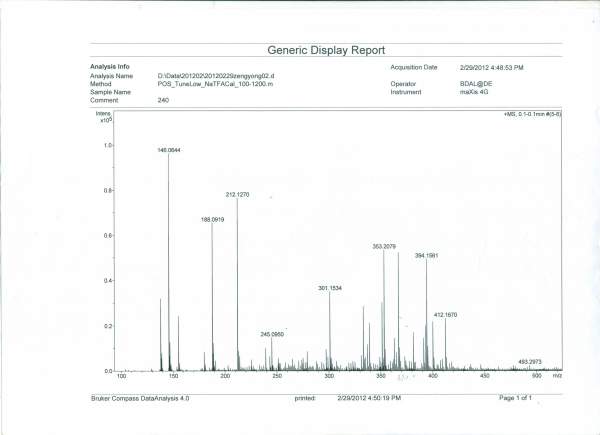Click the 'Comment' label
The width and height of the screenshot is (600, 435).
(x=104, y=100)
